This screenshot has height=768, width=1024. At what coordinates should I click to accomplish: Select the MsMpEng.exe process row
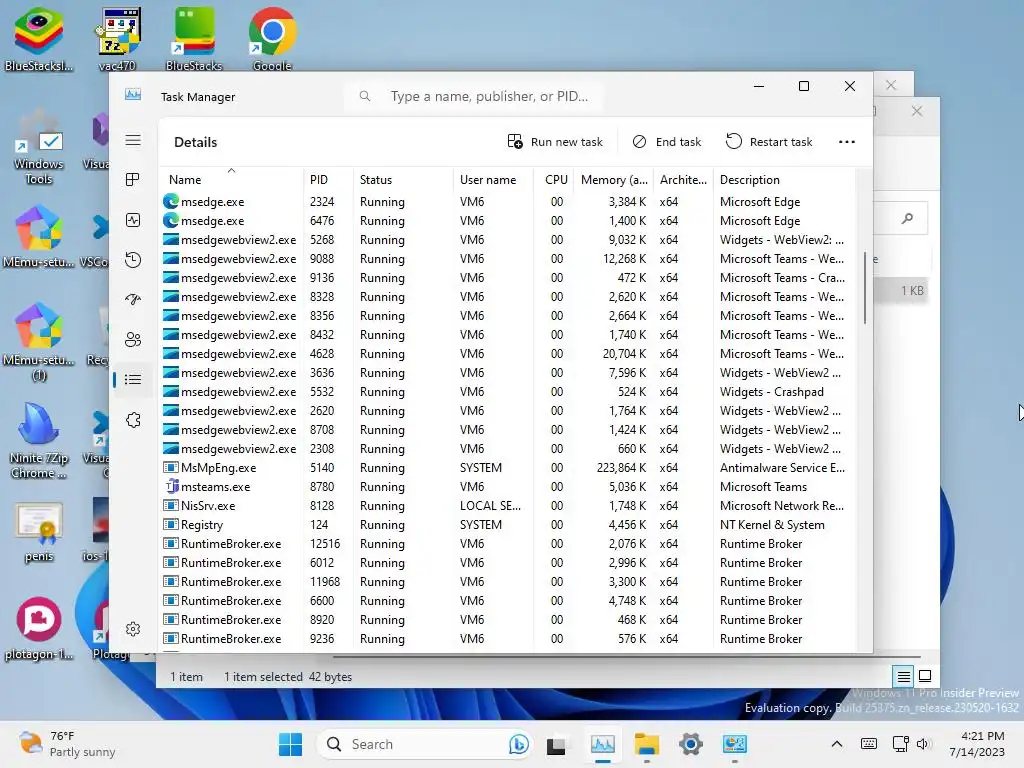(x=507, y=468)
